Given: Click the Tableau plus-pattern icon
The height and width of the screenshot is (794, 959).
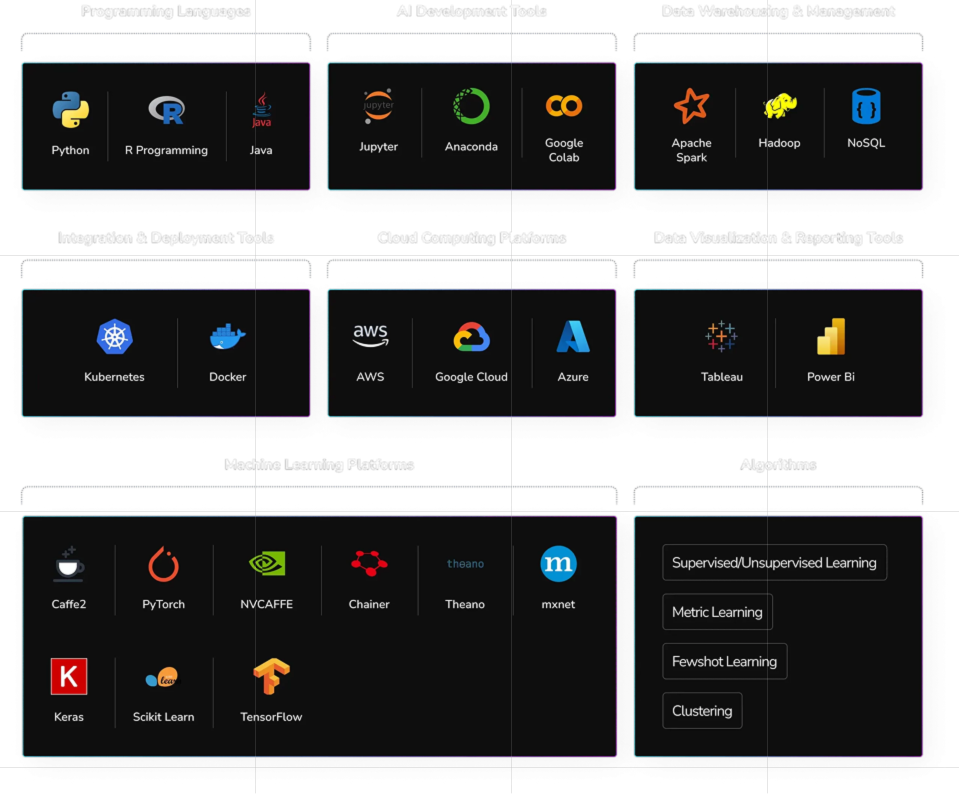Looking at the screenshot, I should click(x=721, y=336).
